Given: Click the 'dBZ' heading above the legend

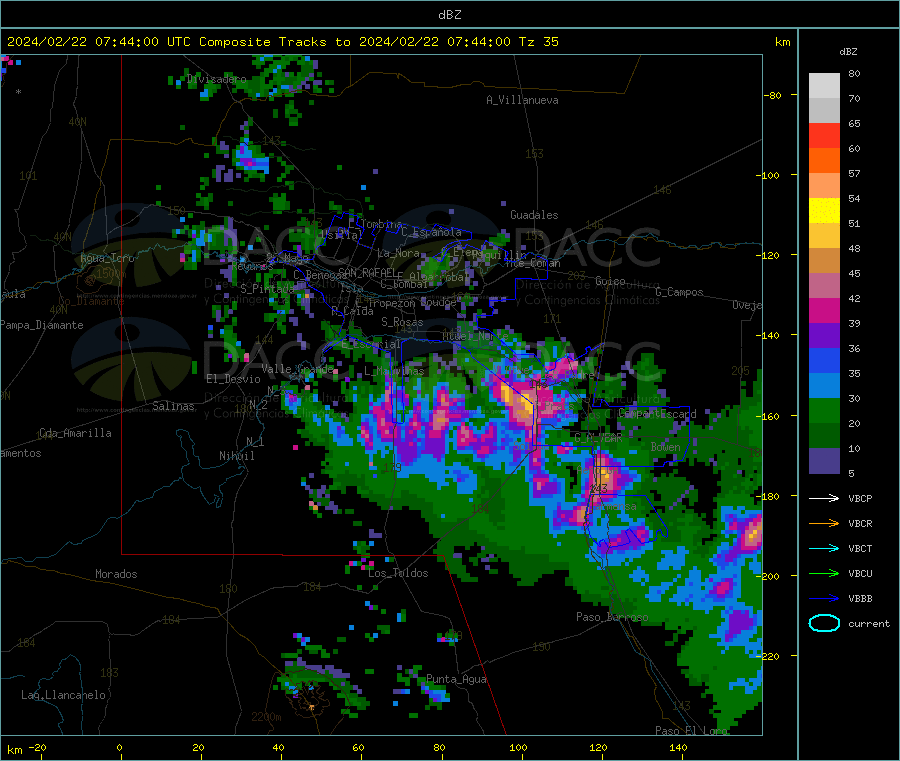Looking at the screenshot, I should click(x=848, y=52).
